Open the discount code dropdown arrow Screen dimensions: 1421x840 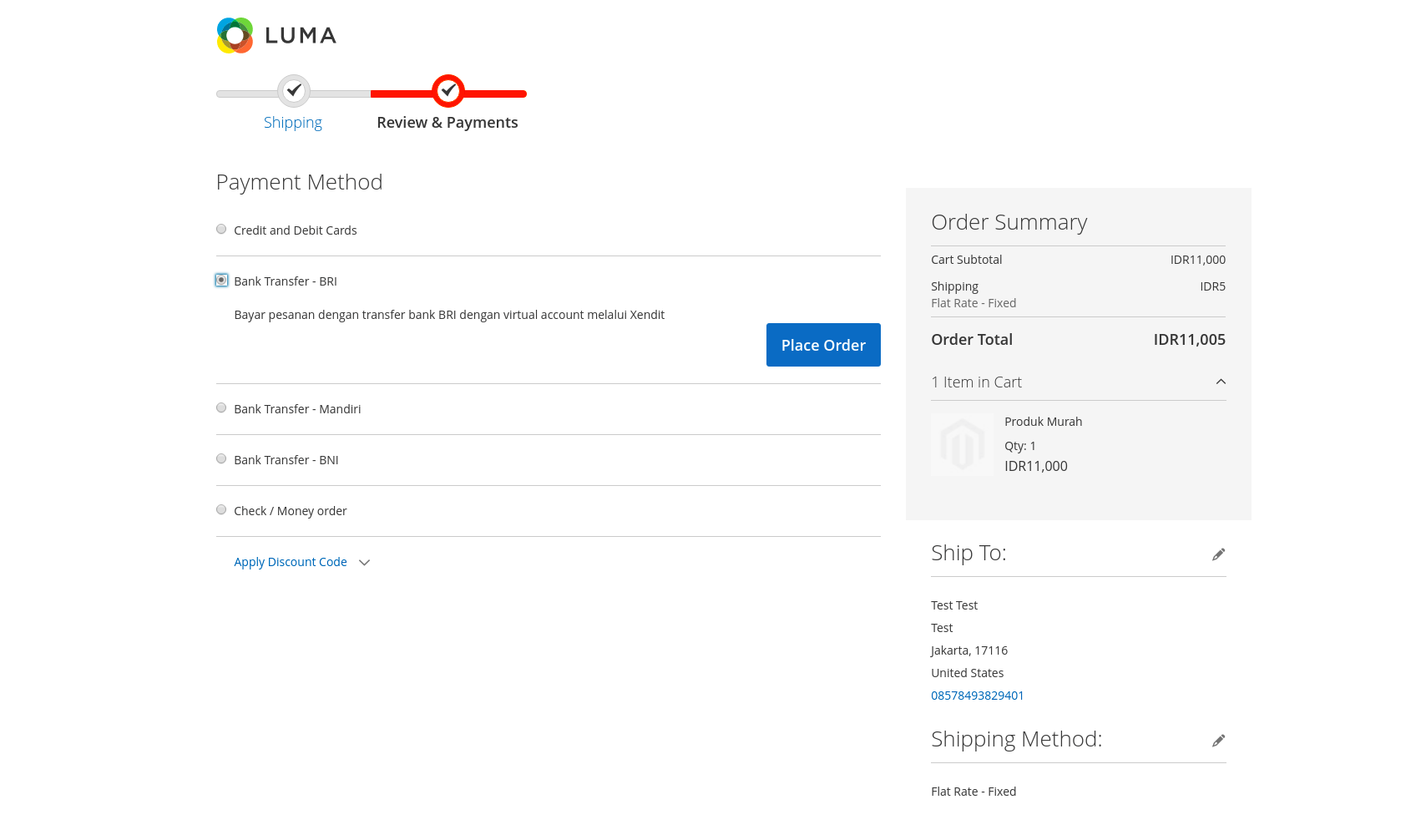(364, 562)
